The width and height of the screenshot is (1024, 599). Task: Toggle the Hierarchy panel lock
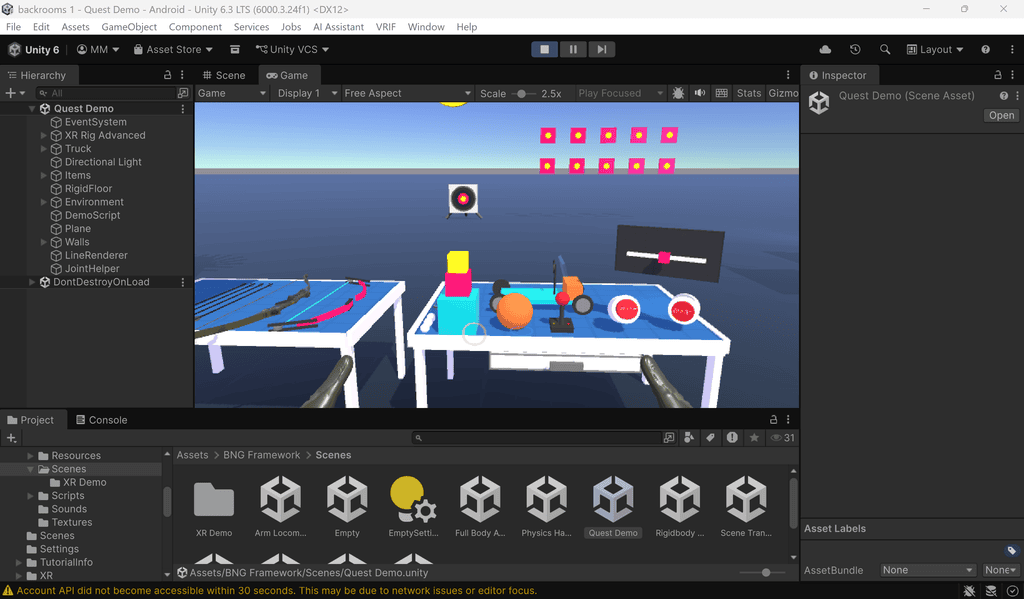coord(167,75)
